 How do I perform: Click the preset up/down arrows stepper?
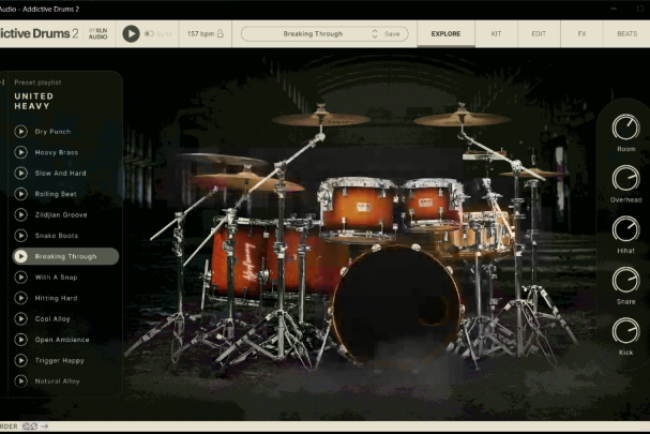[375, 34]
